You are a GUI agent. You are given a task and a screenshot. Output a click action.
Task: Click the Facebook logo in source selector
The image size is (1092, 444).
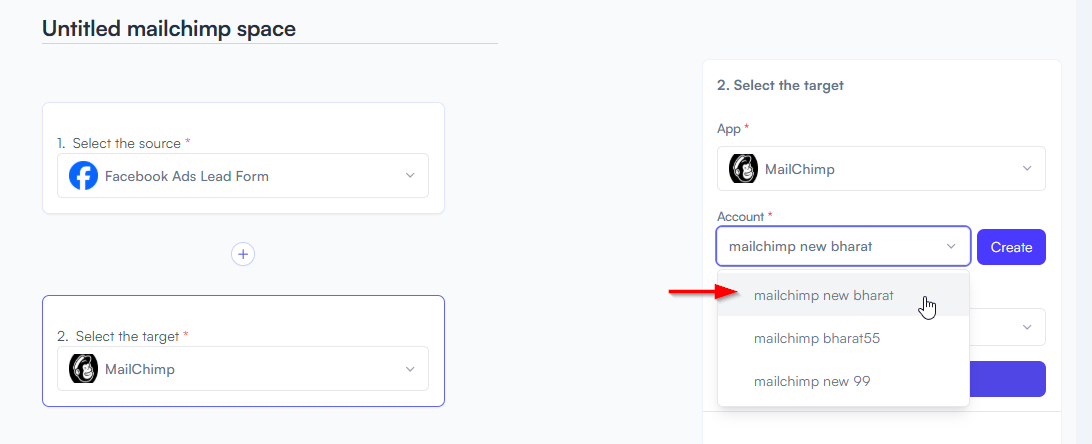pyautogui.click(x=83, y=176)
